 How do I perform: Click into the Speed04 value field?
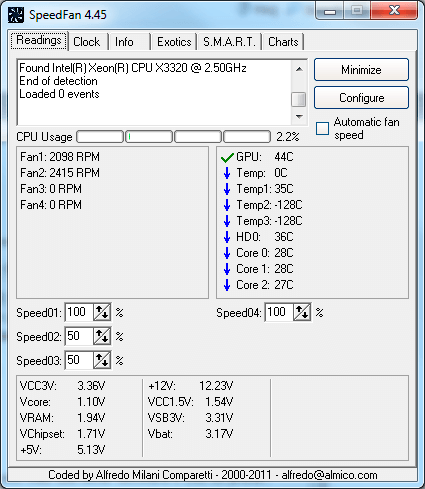coord(279,312)
